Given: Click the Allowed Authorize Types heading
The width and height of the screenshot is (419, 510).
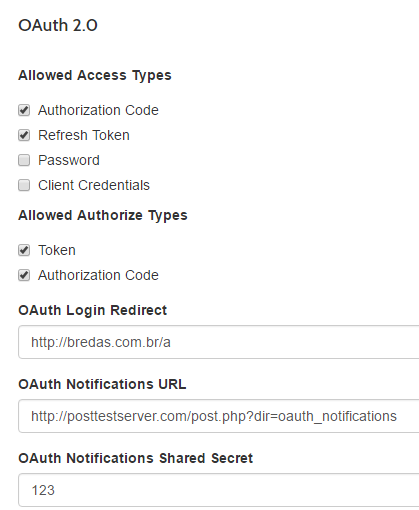Looking at the screenshot, I should tap(103, 215).
